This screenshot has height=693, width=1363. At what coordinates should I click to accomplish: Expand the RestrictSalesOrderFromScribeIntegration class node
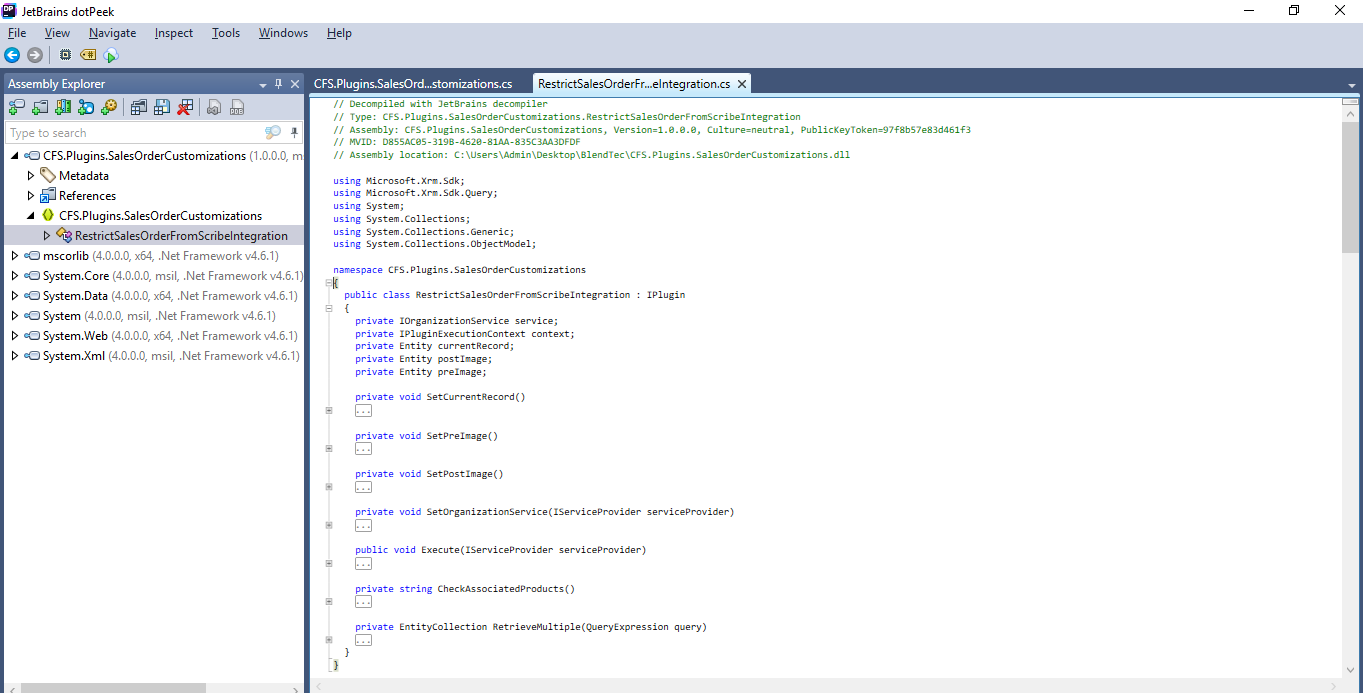click(46, 236)
